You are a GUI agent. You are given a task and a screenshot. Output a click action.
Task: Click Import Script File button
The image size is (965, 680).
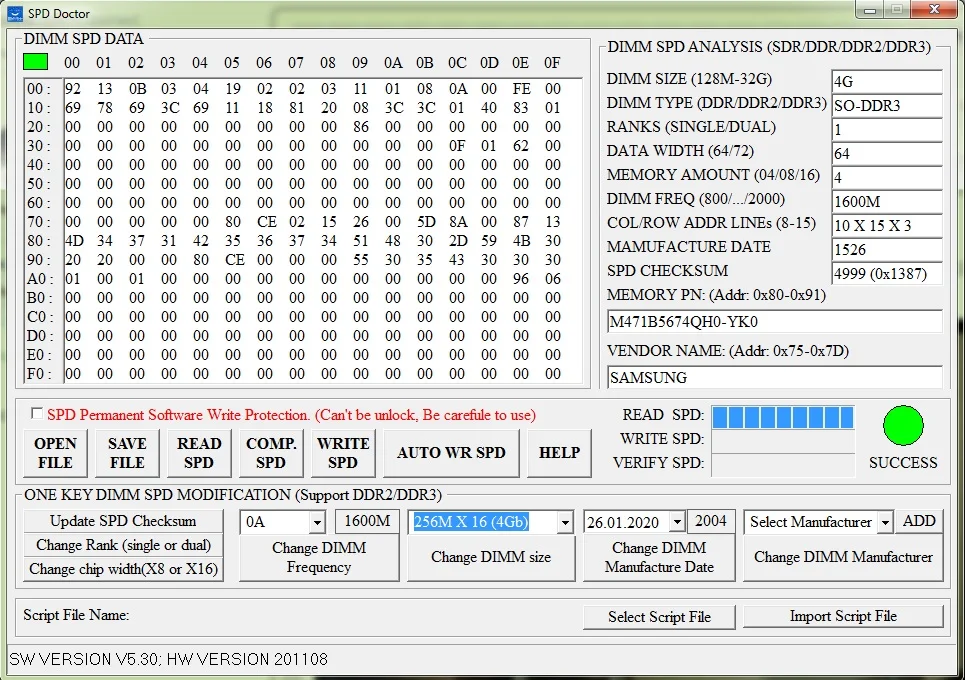point(843,617)
